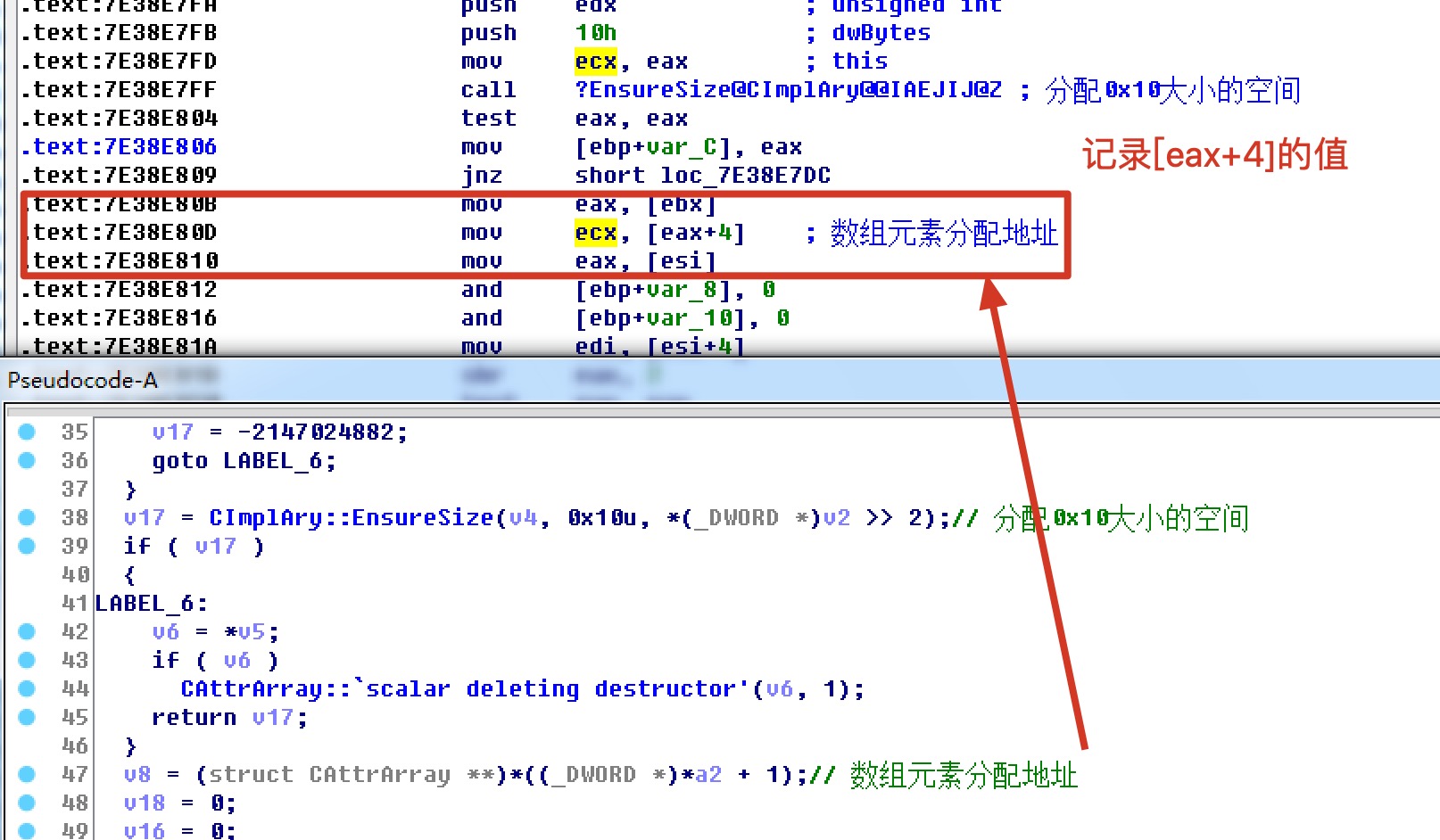Click green comment on pseudocode line 47
Viewport: 1440px width, 840px height.
(943, 775)
